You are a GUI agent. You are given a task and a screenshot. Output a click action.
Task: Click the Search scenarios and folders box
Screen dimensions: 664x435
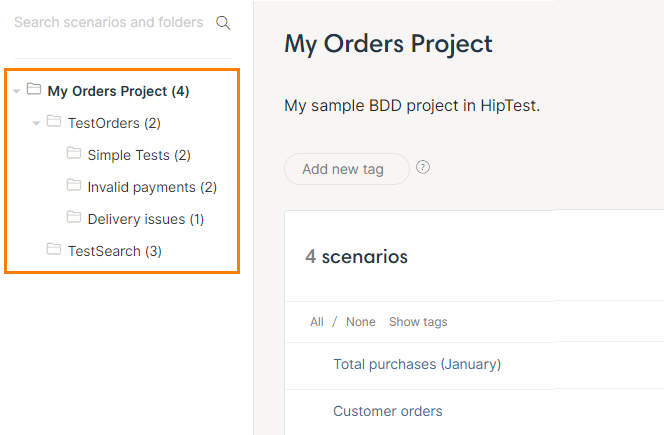coord(108,22)
